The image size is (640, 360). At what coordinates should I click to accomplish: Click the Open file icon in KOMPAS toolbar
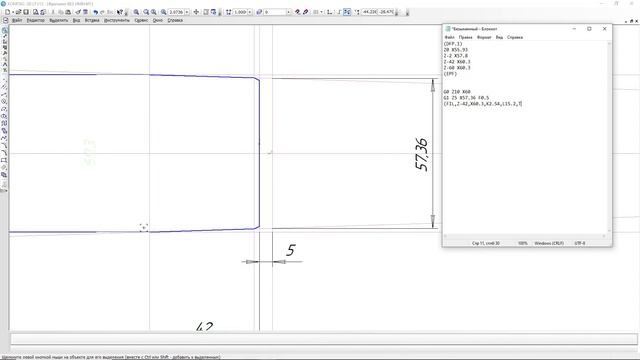point(18,12)
